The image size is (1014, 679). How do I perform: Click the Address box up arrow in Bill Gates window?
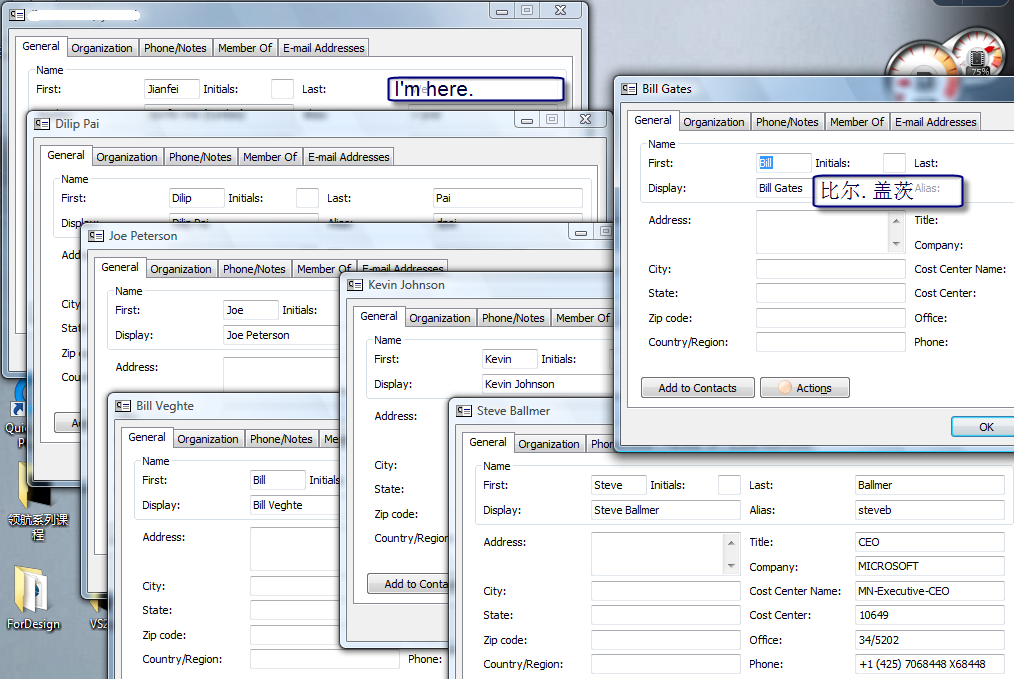click(896, 221)
